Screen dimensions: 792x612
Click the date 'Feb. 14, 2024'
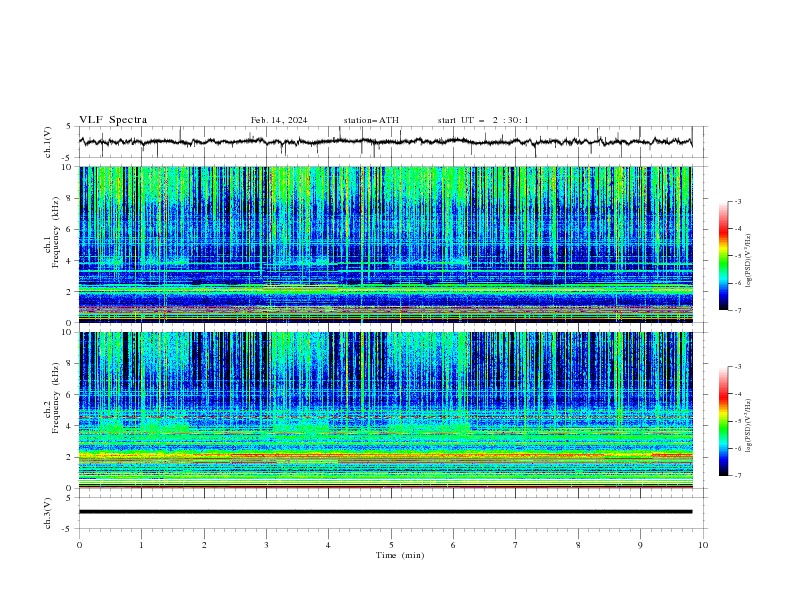pyautogui.click(x=279, y=120)
